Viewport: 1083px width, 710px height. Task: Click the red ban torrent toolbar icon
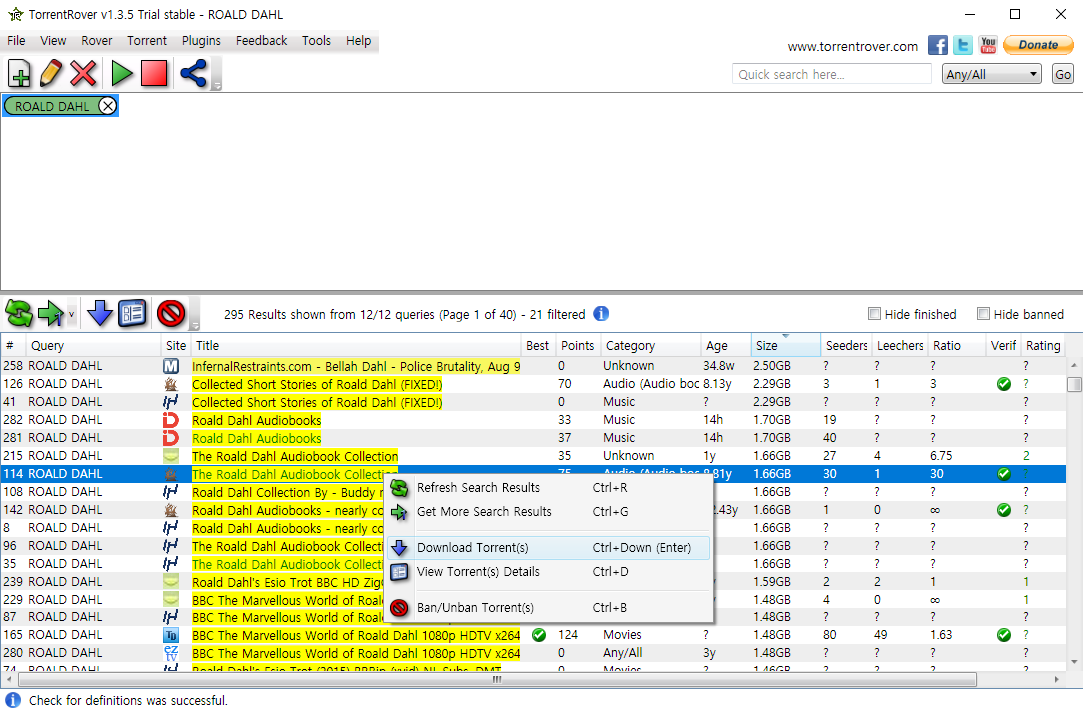click(x=171, y=314)
